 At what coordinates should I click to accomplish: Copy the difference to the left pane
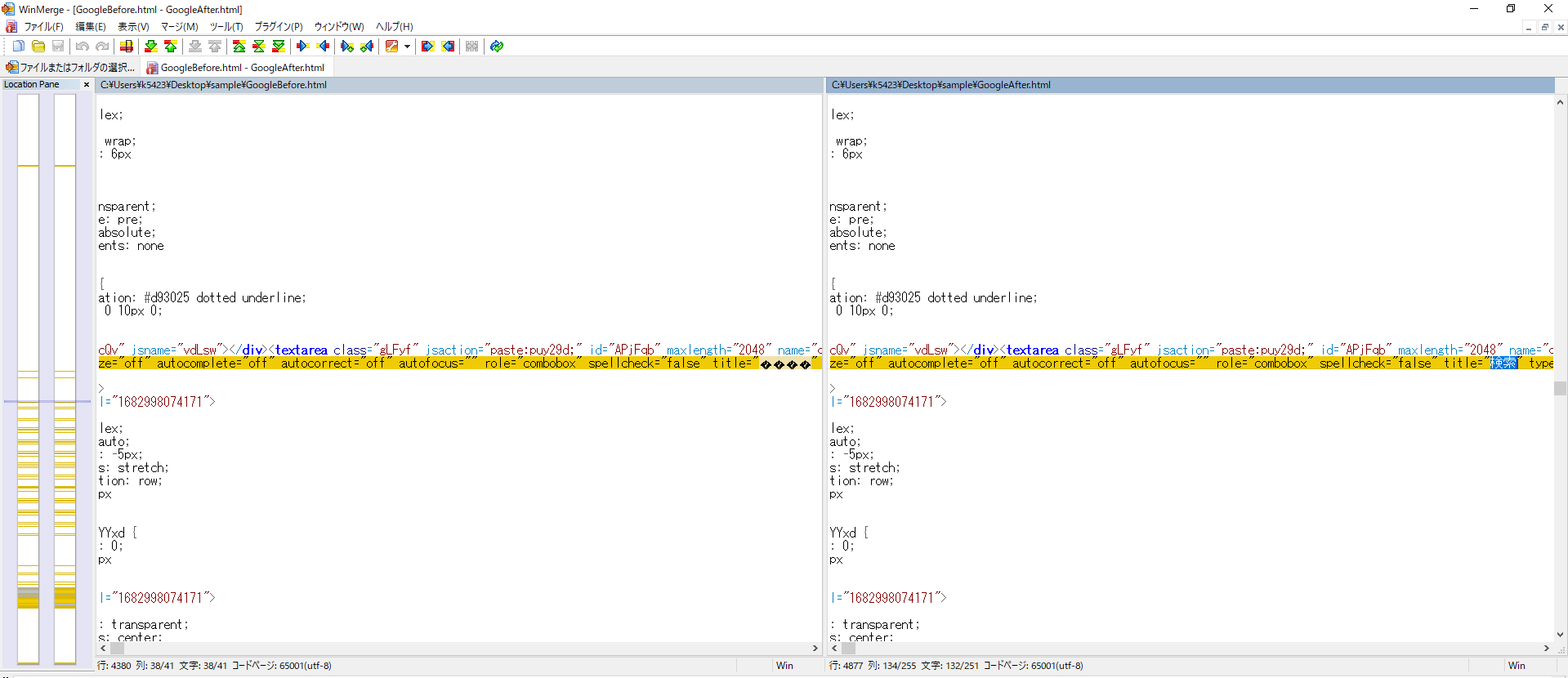pyautogui.click(x=324, y=47)
